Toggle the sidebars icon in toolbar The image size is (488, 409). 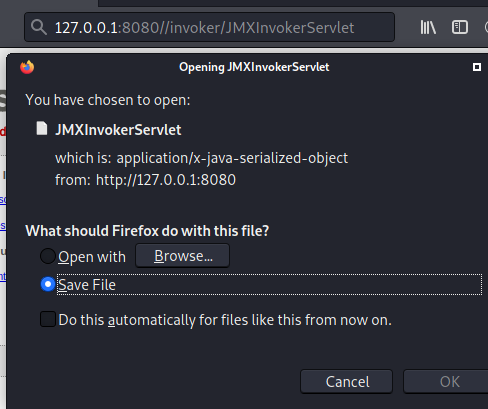coord(460,27)
